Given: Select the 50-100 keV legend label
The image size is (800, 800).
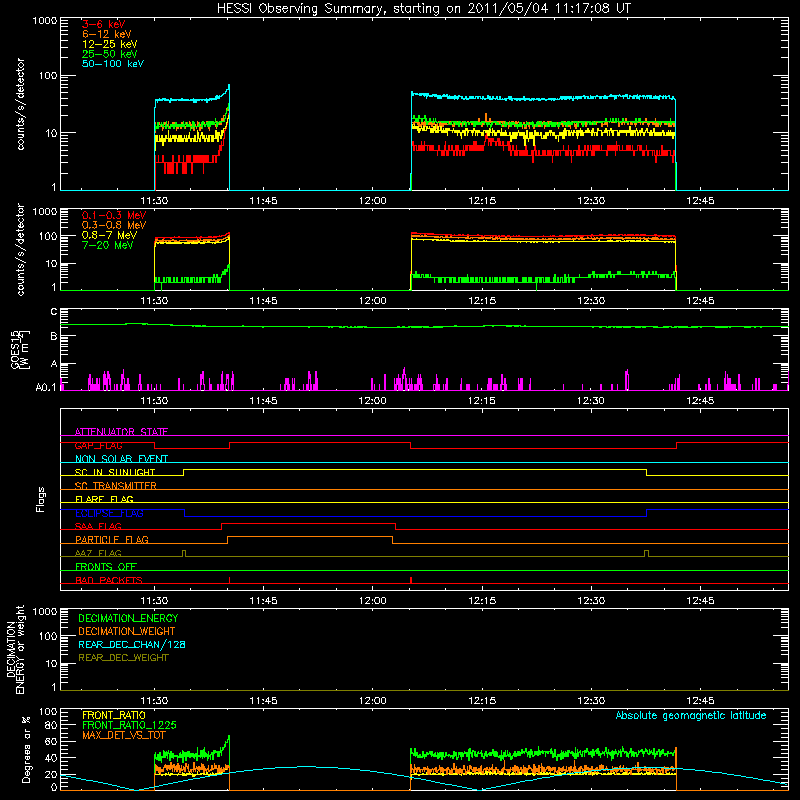Looking at the screenshot, I should (113, 64).
